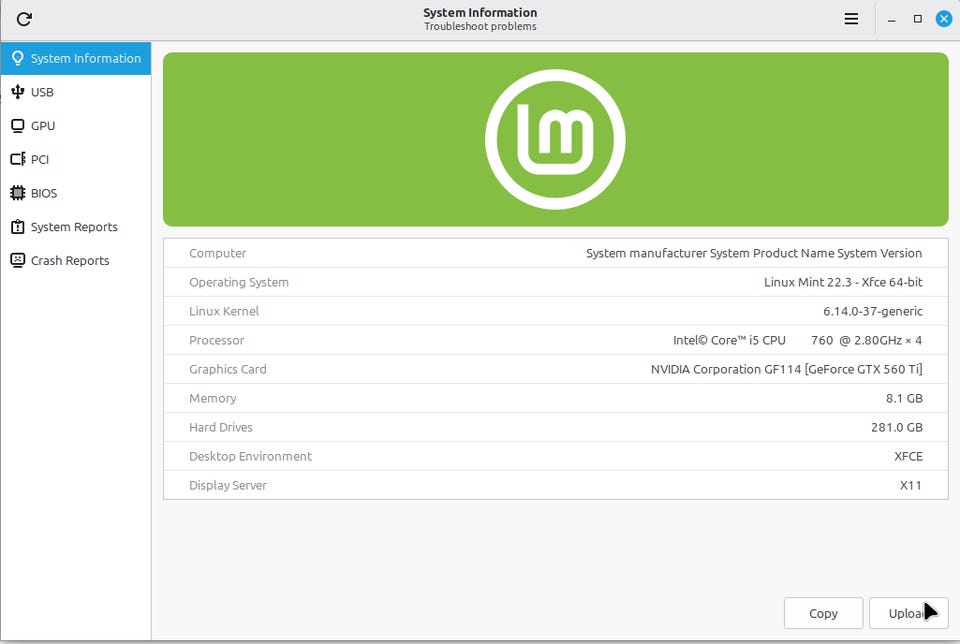Click the 'Desktop Environment' label

(x=250, y=456)
